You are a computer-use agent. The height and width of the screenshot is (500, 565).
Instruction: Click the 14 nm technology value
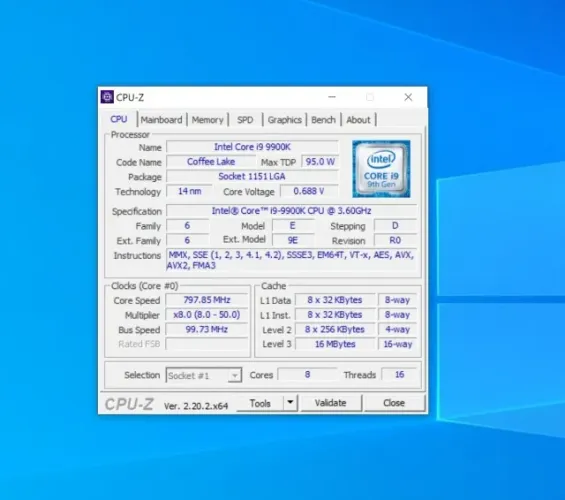(x=190, y=191)
